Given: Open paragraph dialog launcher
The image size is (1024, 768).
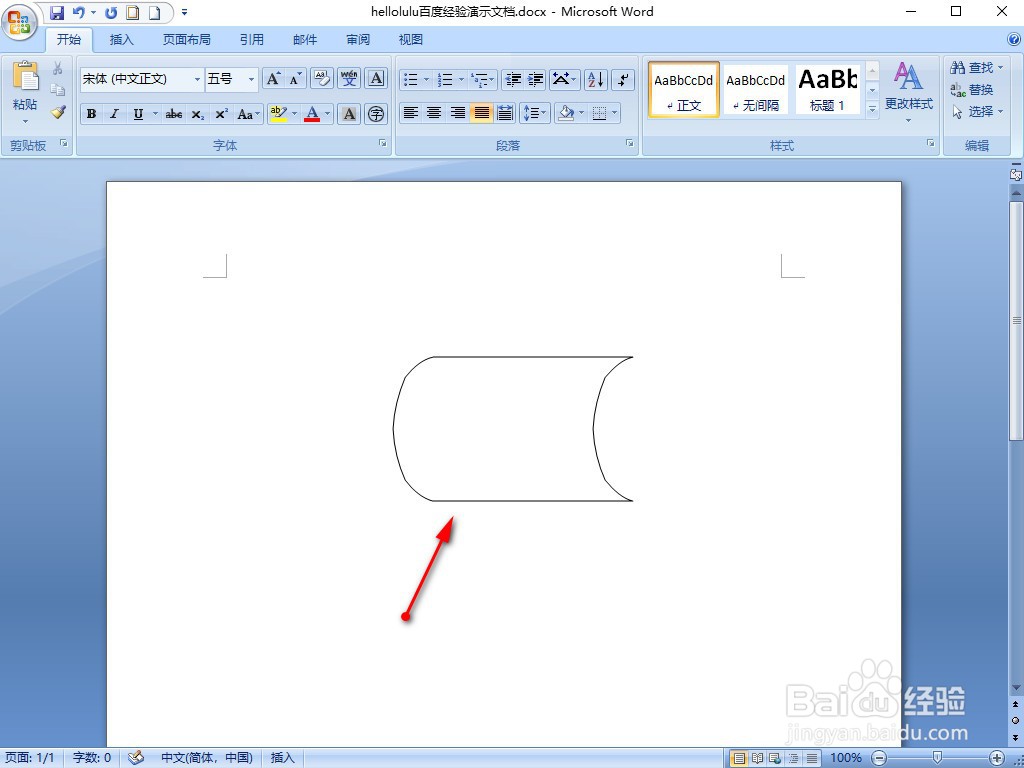Looking at the screenshot, I should pyautogui.click(x=630, y=143).
